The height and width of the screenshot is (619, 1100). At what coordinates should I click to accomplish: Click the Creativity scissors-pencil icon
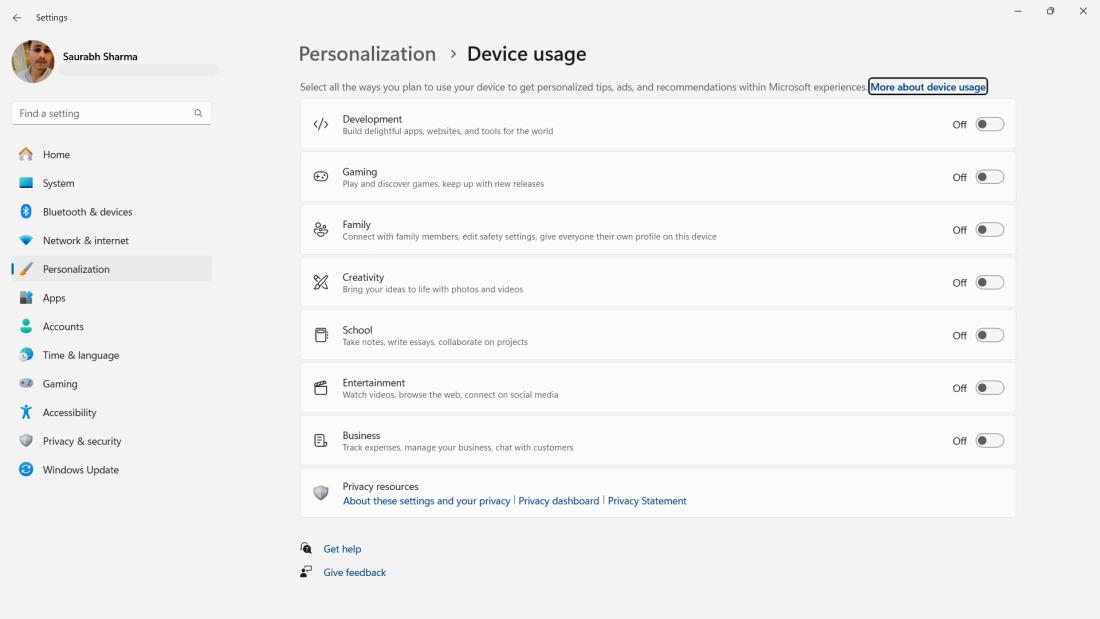[320, 283]
